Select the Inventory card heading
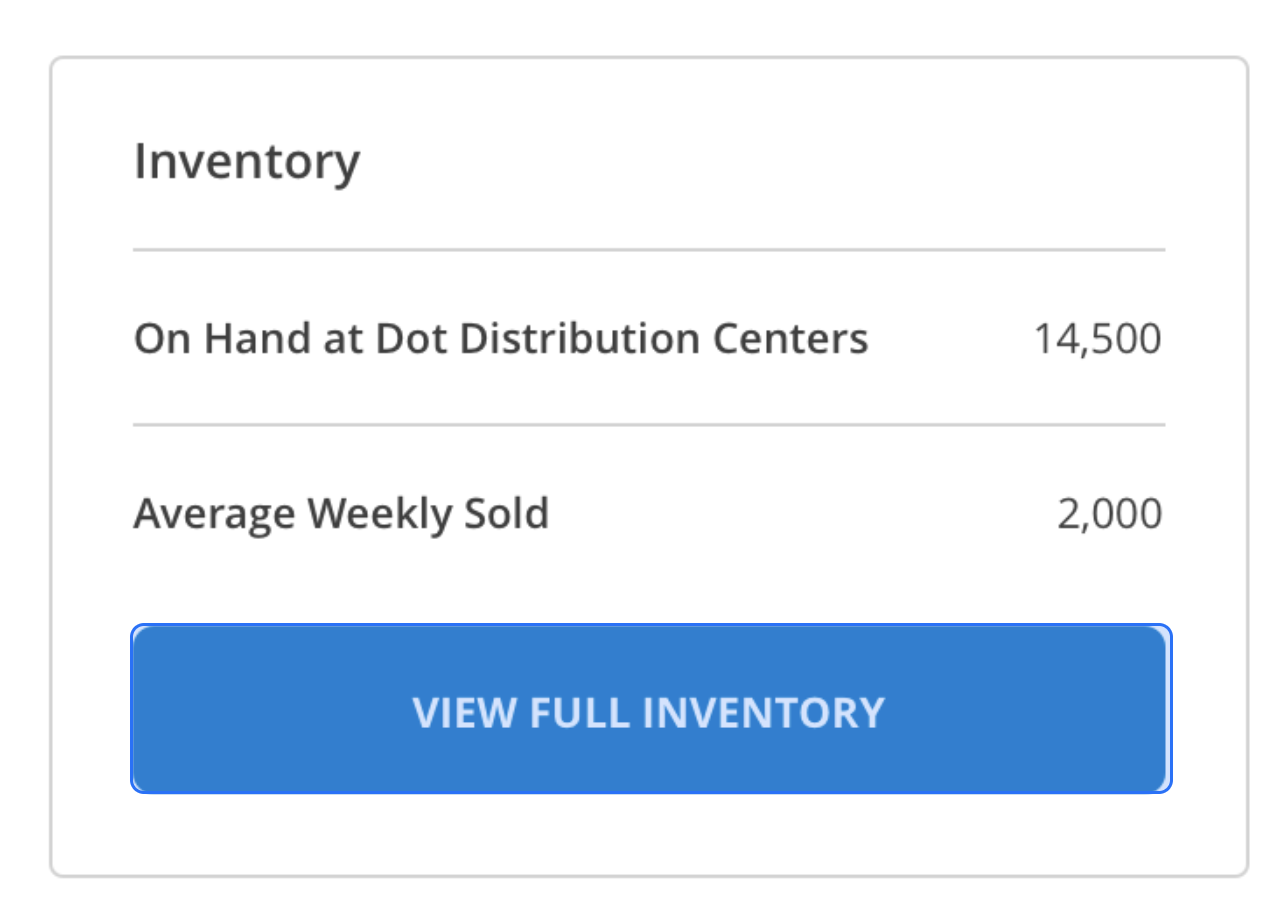 [x=247, y=162]
